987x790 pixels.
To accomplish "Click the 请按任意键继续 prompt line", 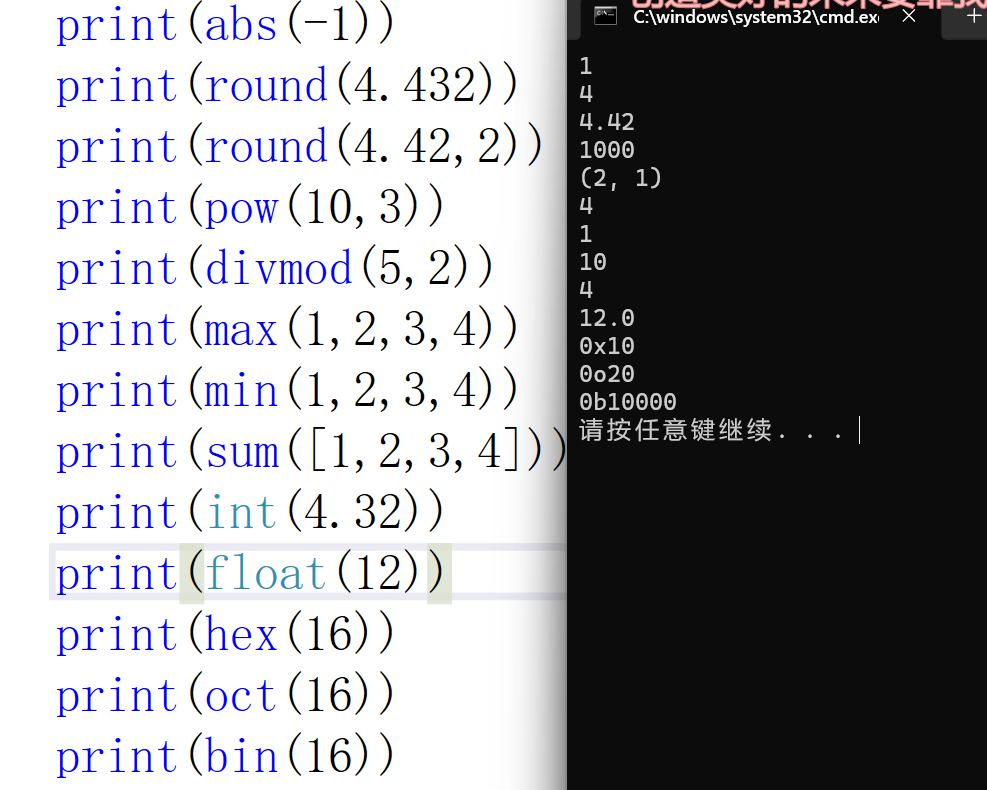I will [711, 431].
